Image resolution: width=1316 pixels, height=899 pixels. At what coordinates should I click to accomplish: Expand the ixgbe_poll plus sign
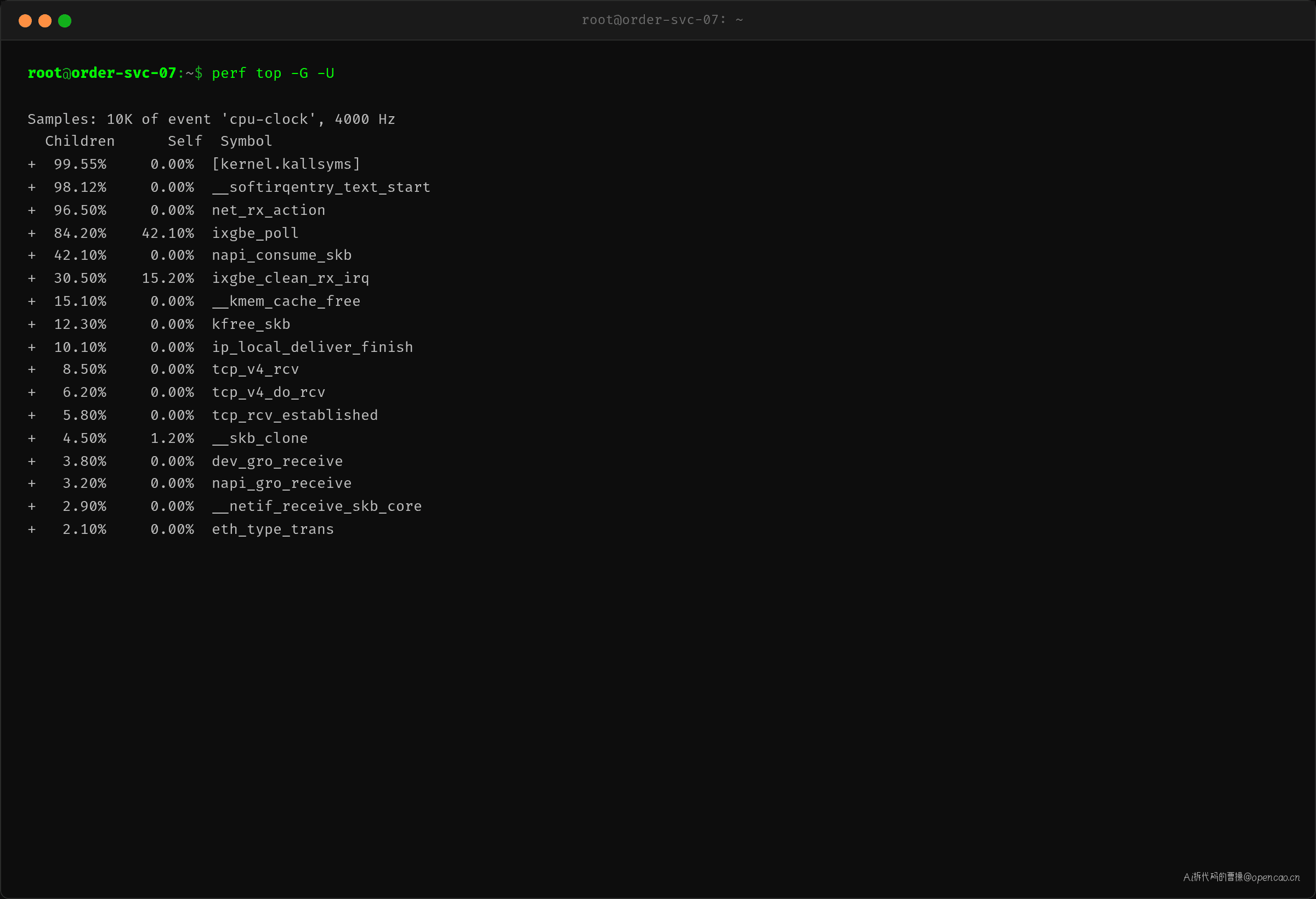pos(32,233)
